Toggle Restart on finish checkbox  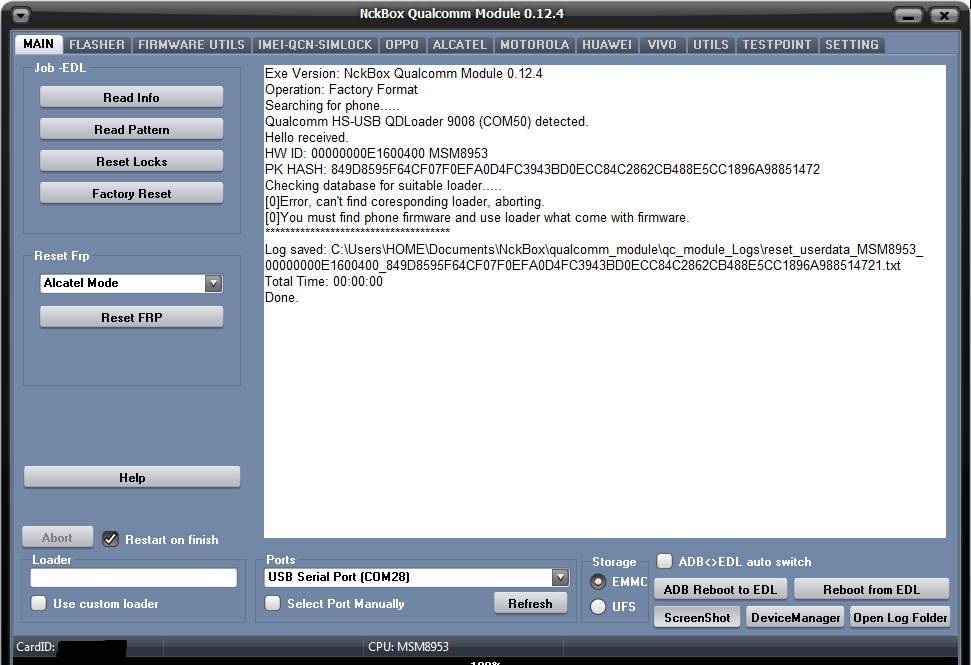tap(110, 539)
